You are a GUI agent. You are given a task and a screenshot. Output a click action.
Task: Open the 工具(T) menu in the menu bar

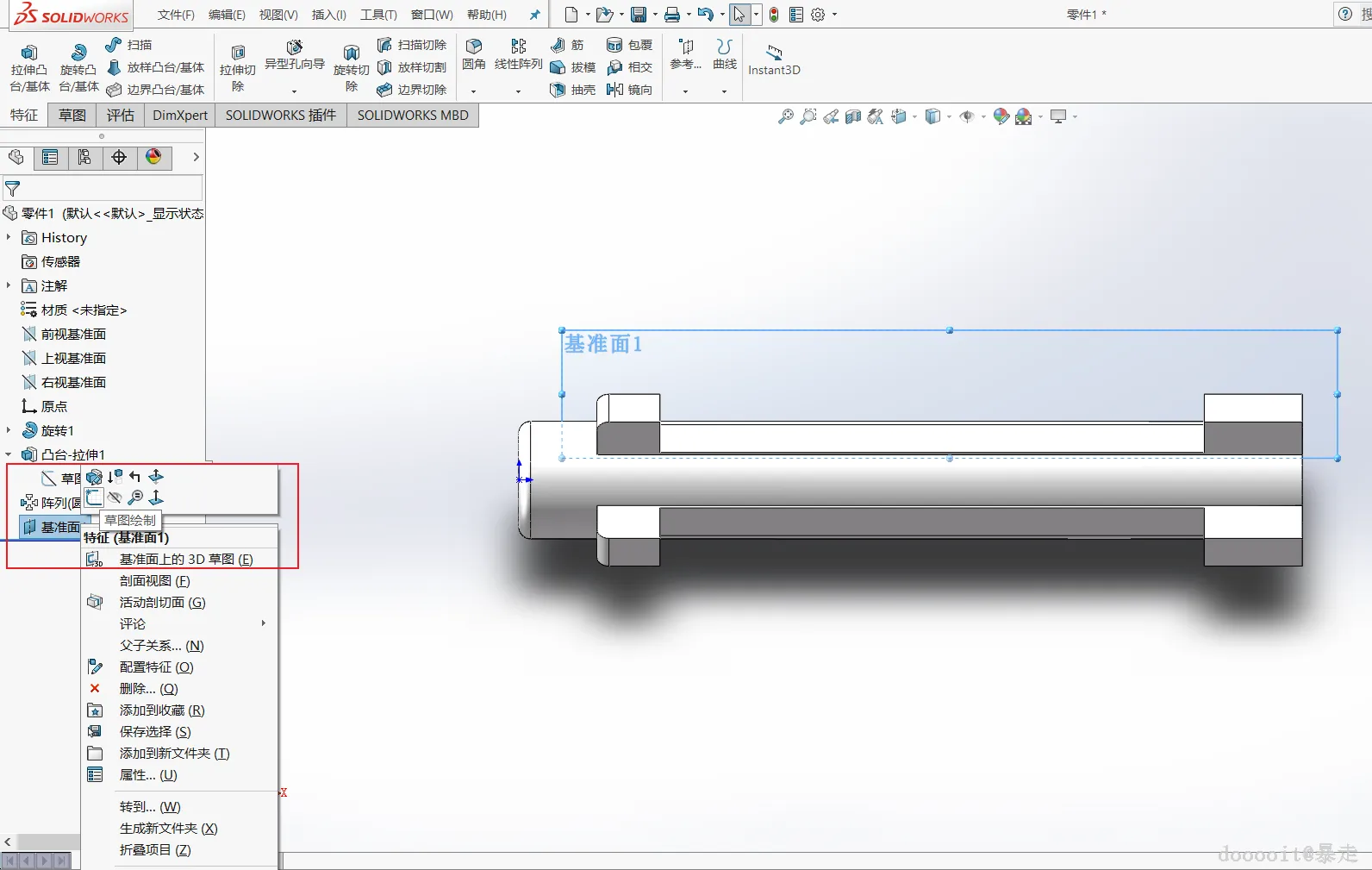[378, 15]
